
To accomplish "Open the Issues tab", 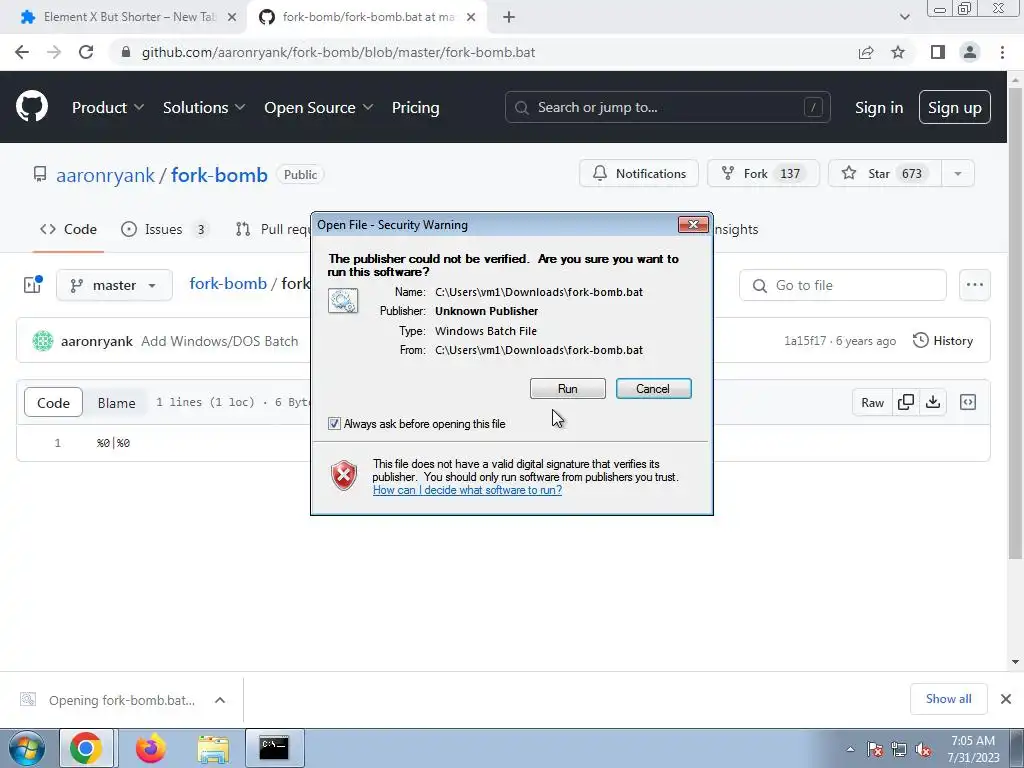I will [x=165, y=229].
